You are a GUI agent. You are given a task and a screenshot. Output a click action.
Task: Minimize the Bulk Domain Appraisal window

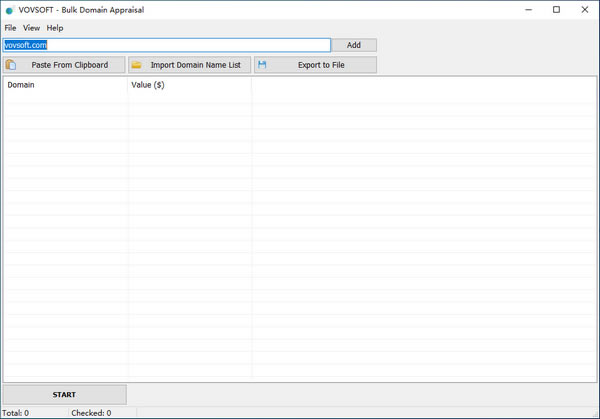[528, 10]
